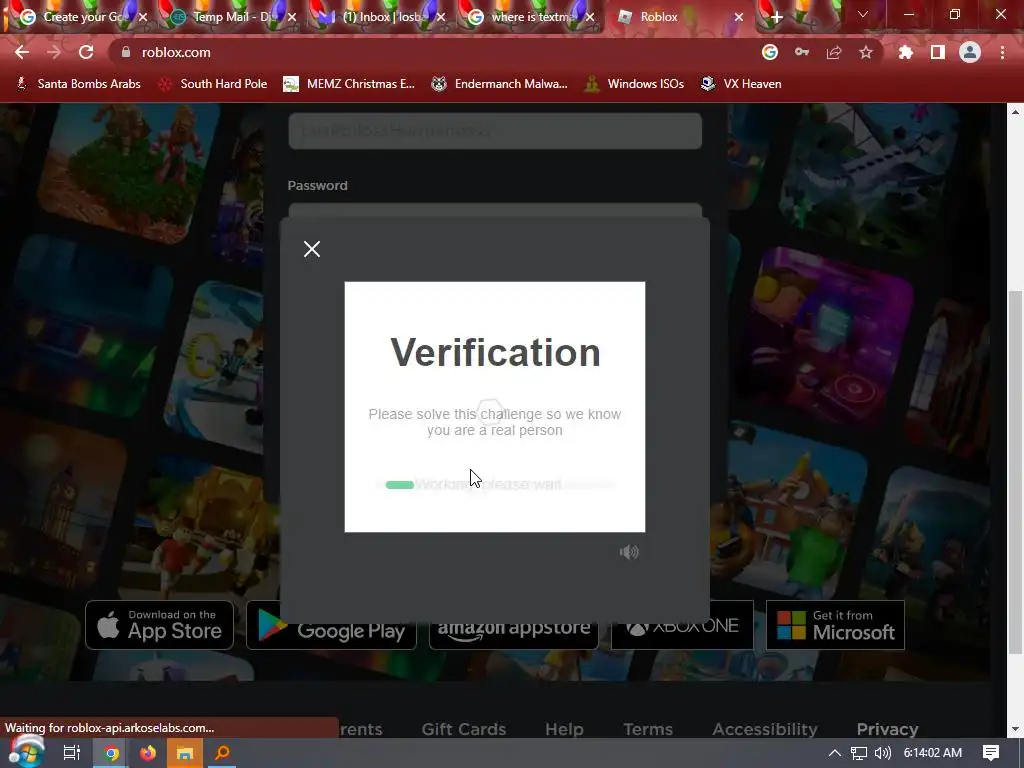This screenshot has height=768, width=1024.
Task: Open South Hard Pole bookmark
Action: pyautogui.click(x=213, y=84)
